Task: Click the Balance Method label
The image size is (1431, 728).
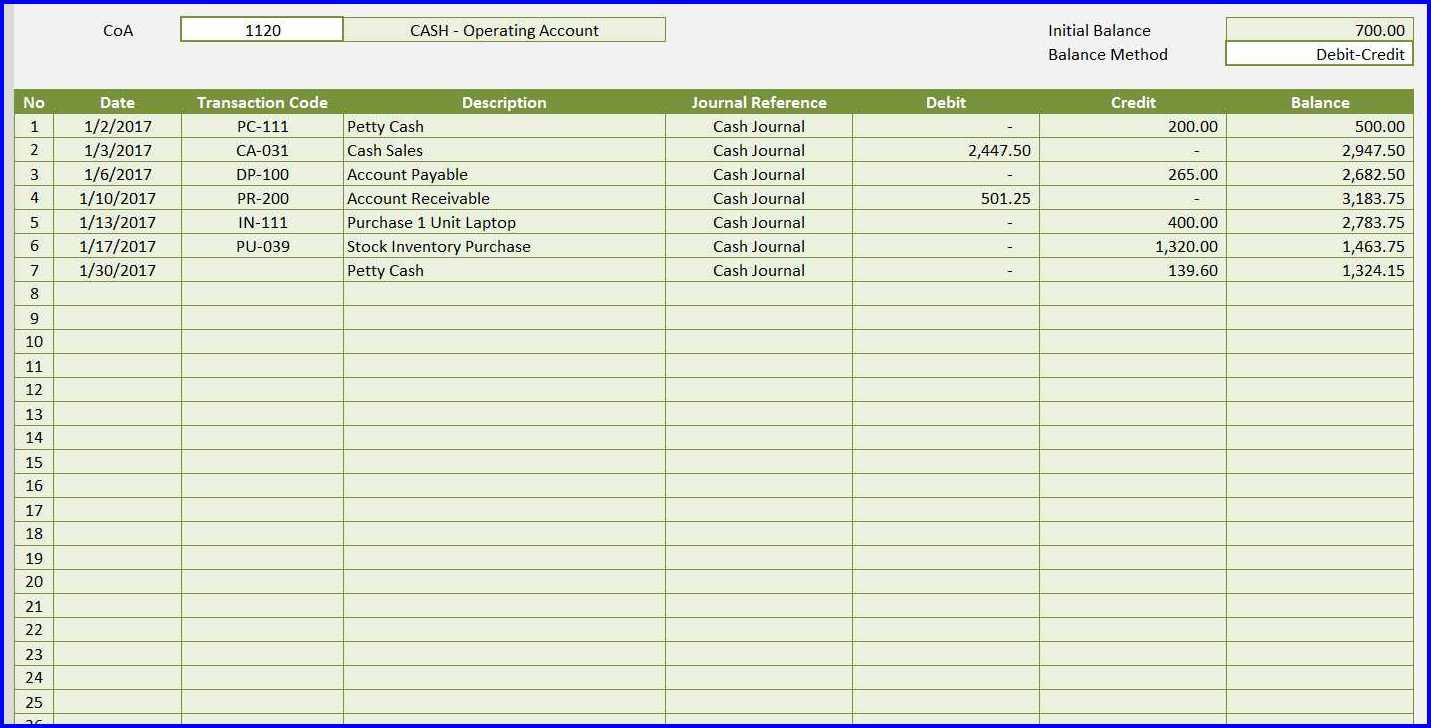Action: click(x=1107, y=54)
